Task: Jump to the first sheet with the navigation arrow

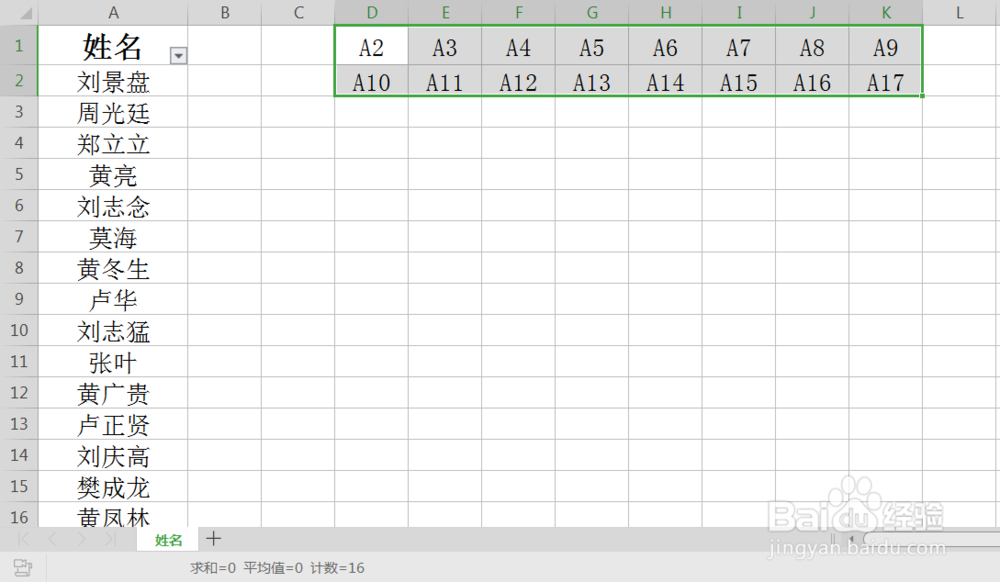Action: pyautogui.click(x=24, y=539)
